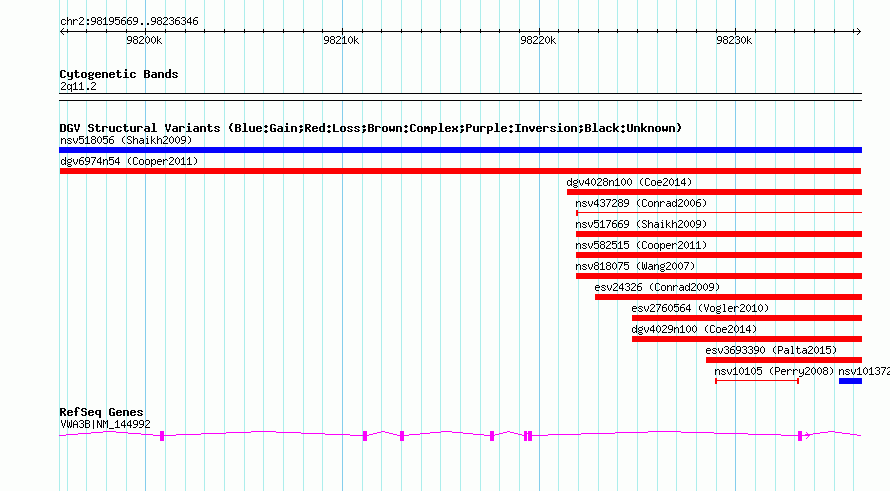
Task: Click the truncated nsv101372 label
Action: (x=864, y=371)
